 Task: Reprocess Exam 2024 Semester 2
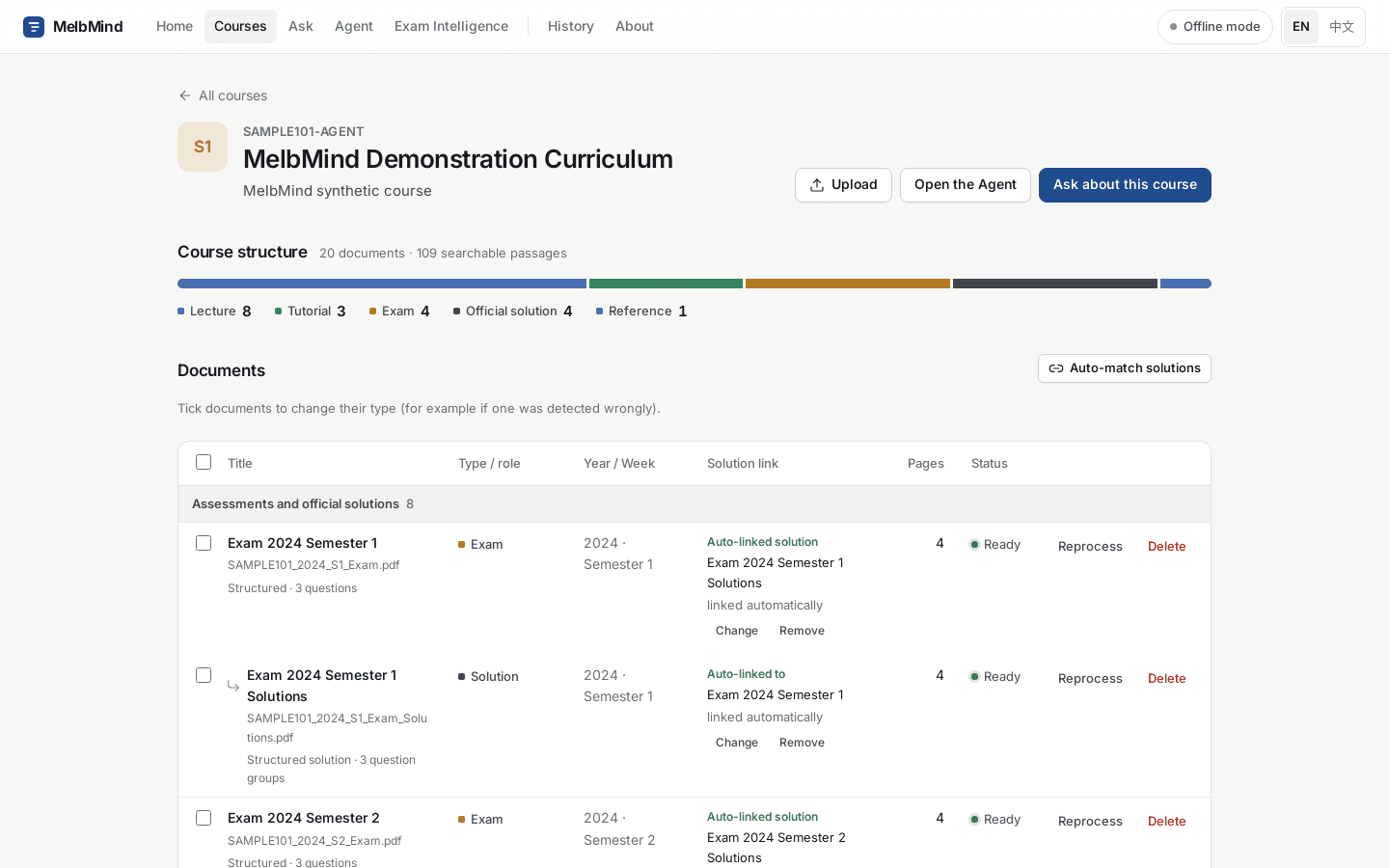point(1090,821)
